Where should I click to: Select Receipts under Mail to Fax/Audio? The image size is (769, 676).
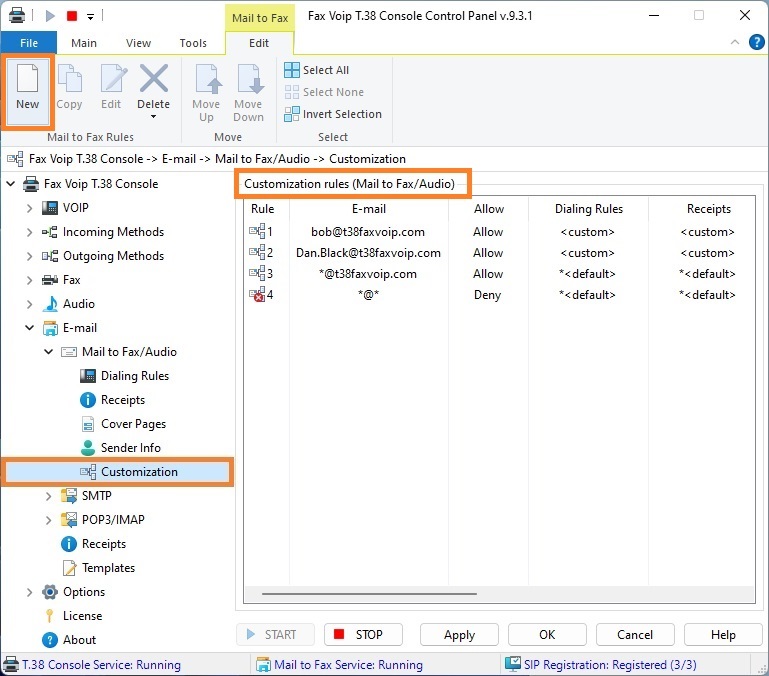pos(123,400)
